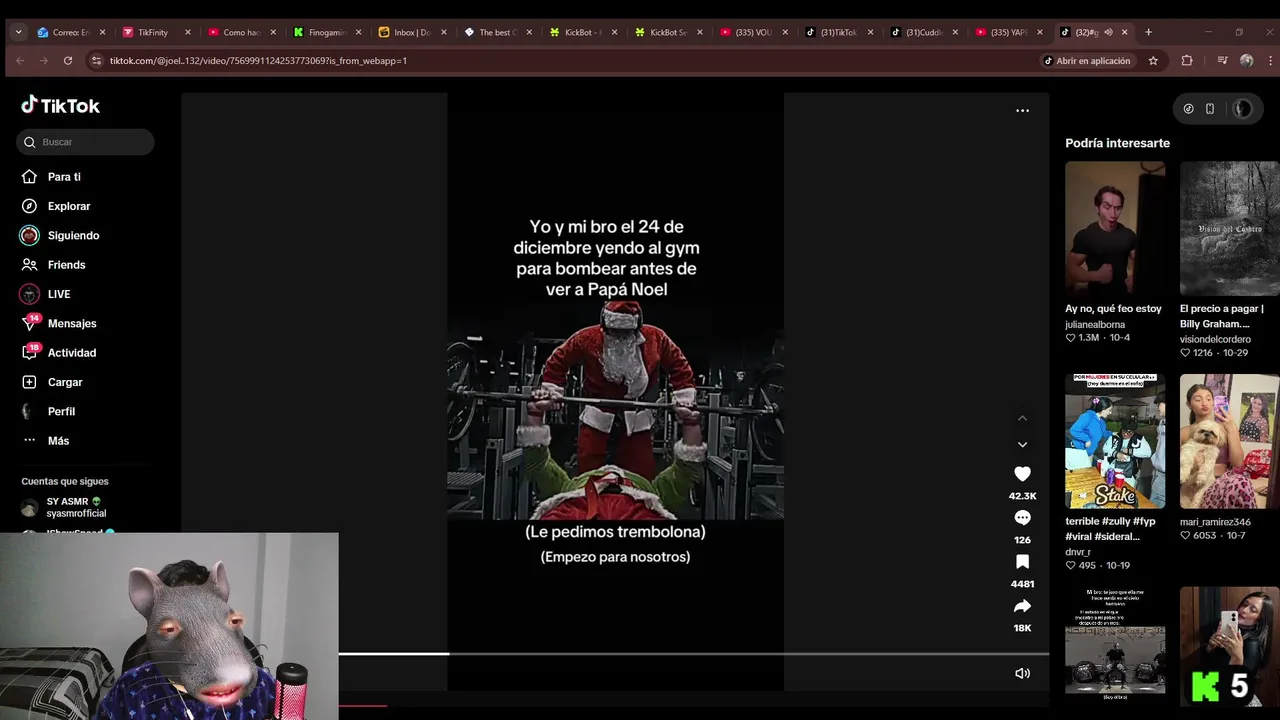Expand the Más menu
Viewport: 1280px width, 720px height.
tap(58, 441)
